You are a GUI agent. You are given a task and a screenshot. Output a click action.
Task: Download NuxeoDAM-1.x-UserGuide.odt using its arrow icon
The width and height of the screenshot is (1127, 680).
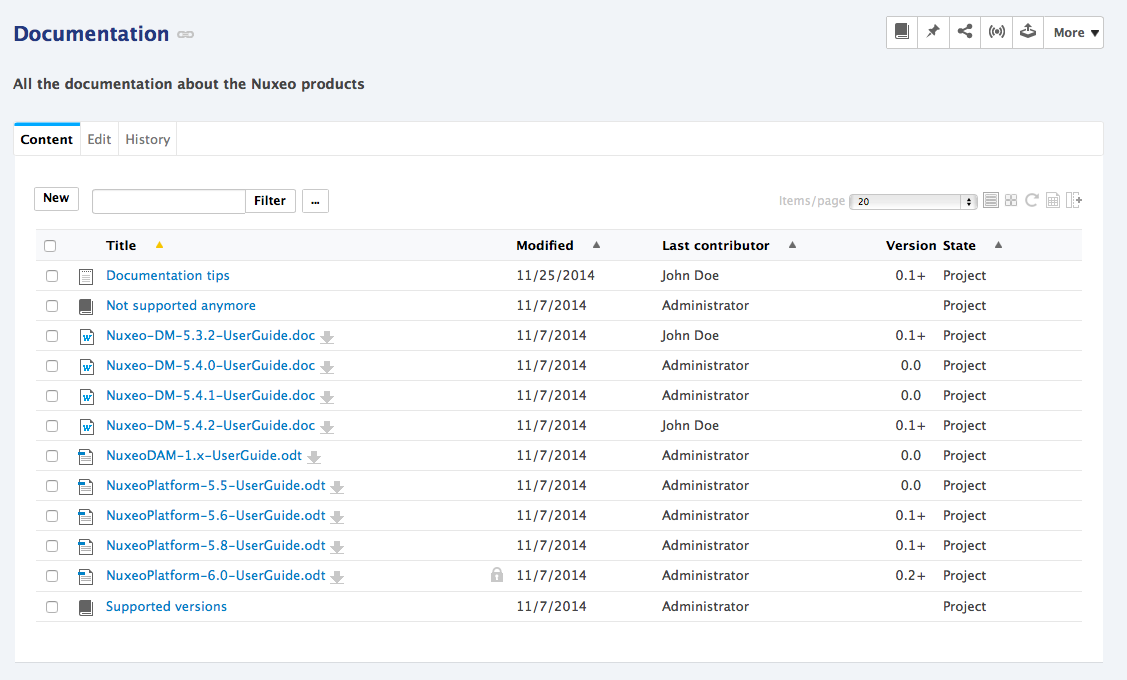314,457
